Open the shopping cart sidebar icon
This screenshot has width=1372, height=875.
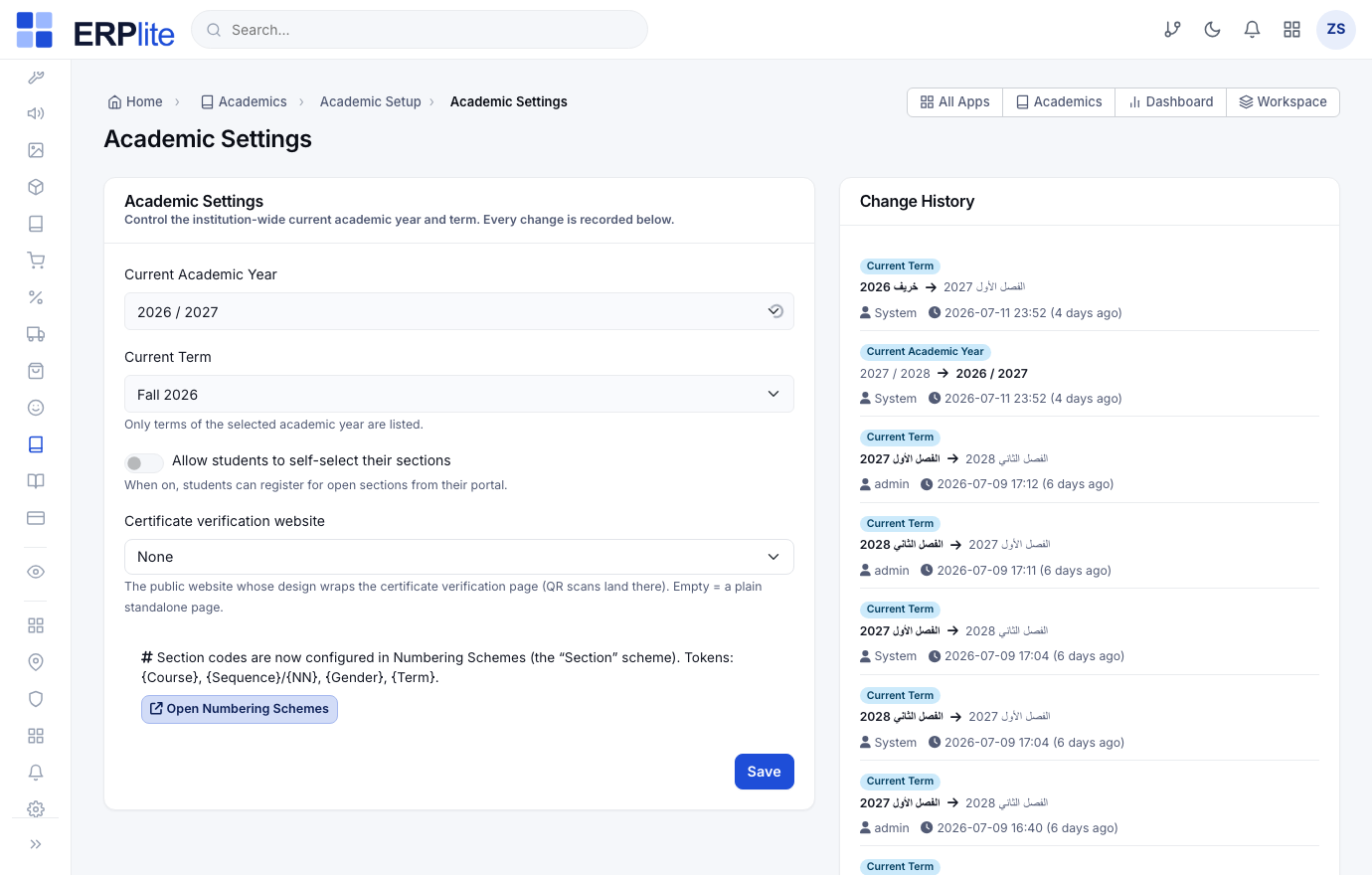[x=36, y=261]
